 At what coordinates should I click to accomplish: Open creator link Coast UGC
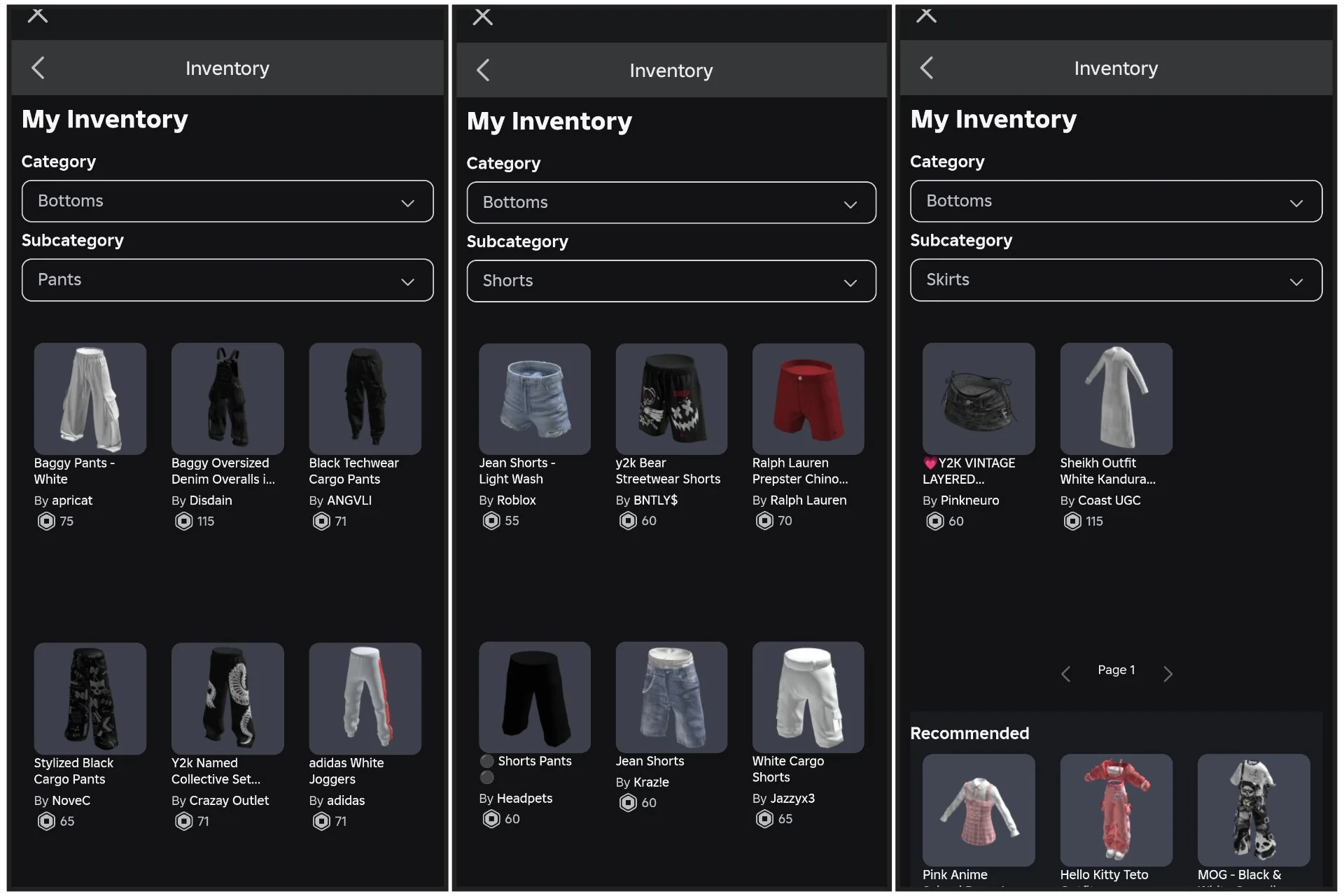tap(1109, 500)
